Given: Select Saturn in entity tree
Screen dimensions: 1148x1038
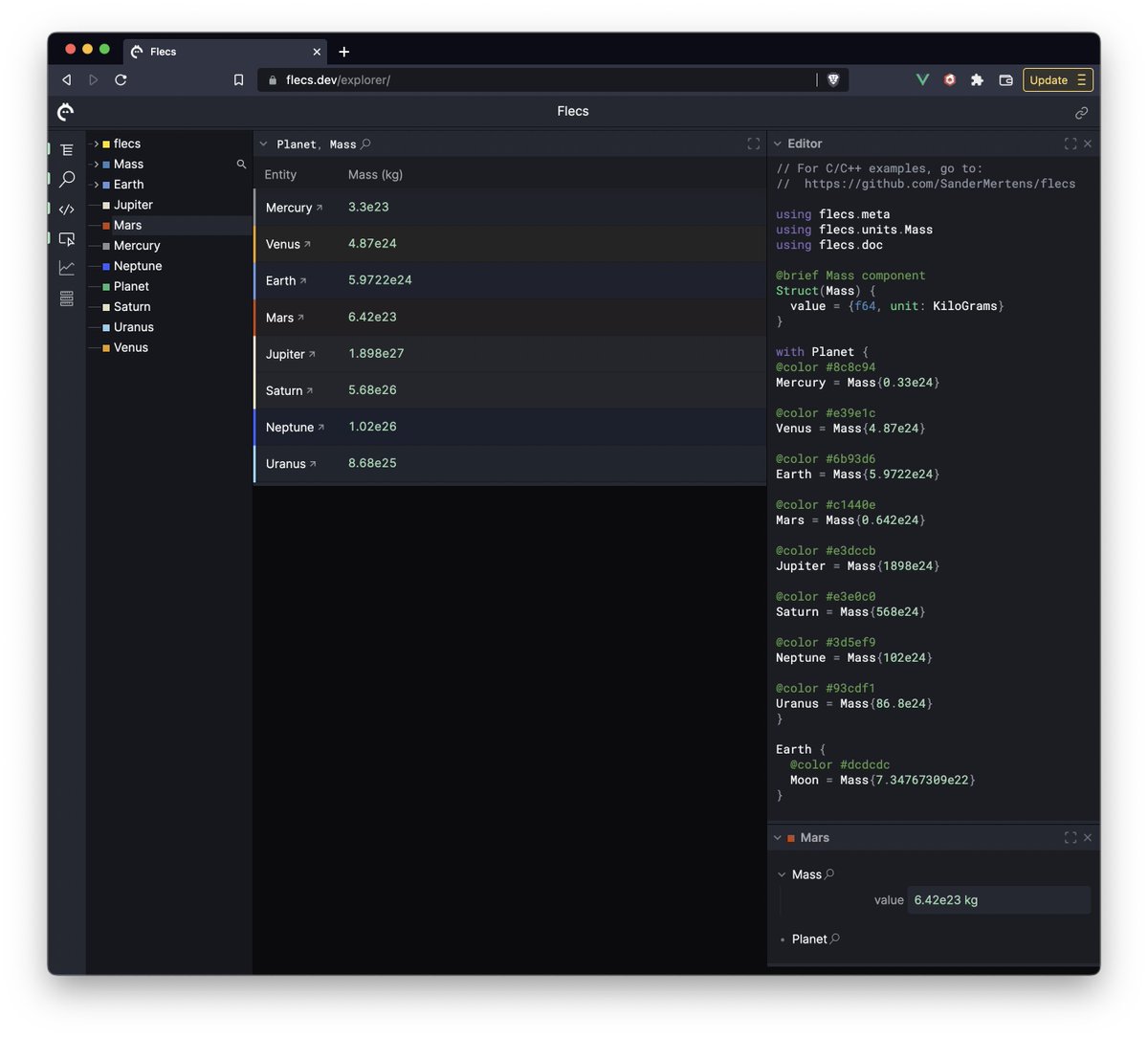Looking at the screenshot, I should coord(132,307).
